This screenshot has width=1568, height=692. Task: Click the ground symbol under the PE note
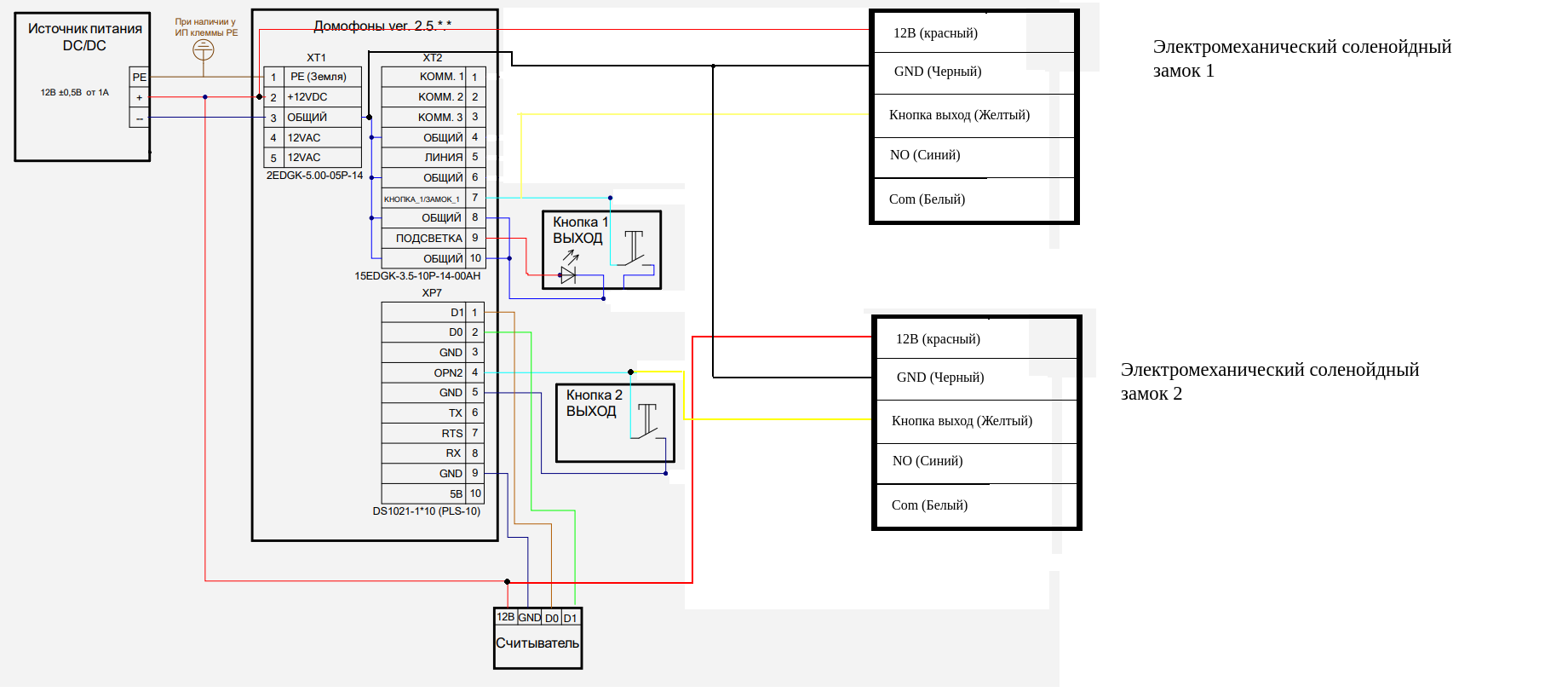[x=204, y=50]
